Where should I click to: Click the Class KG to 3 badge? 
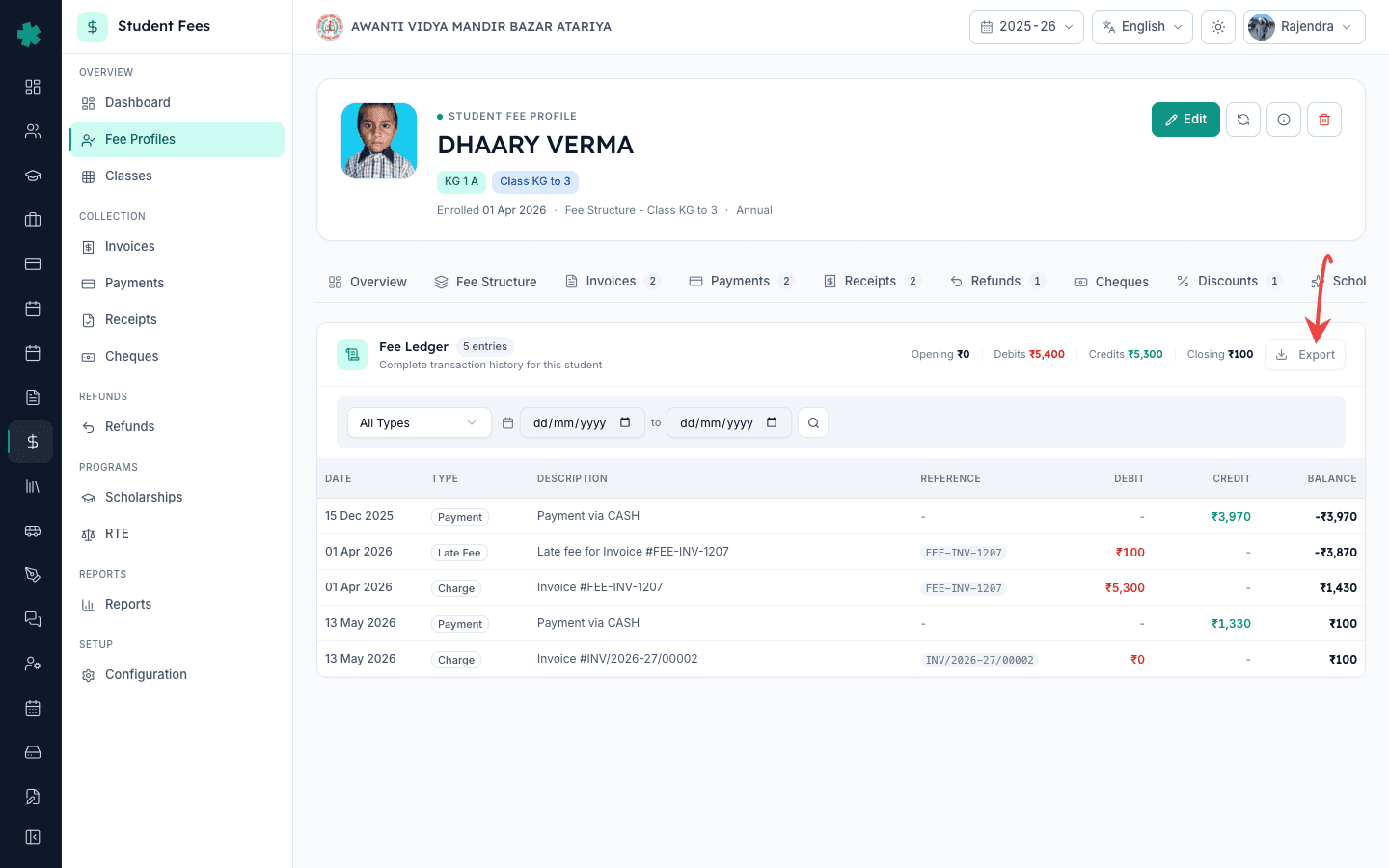(x=535, y=181)
